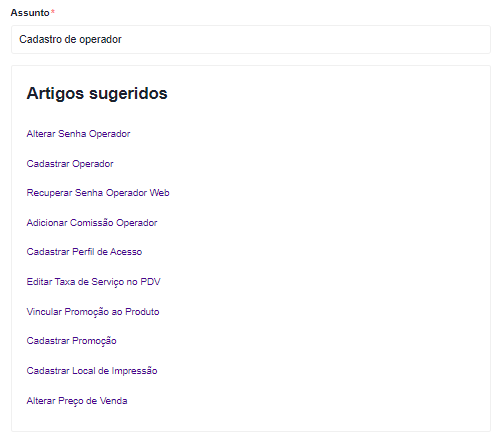Choose the article on changing sale price

coord(77,401)
